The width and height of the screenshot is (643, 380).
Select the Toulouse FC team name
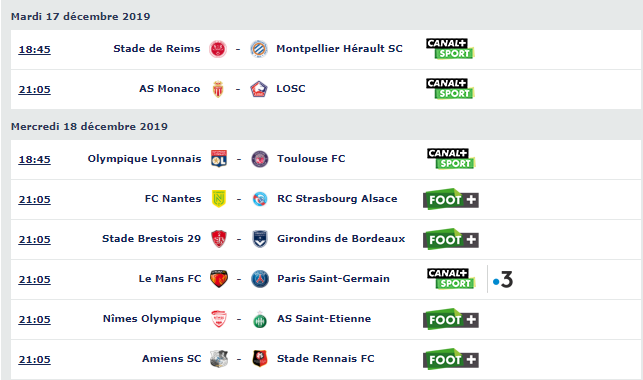pyautogui.click(x=311, y=159)
